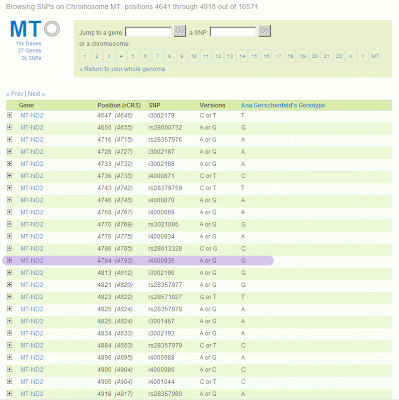Image resolution: width=399 pixels, height=400 pixels.
Task: Click the 16k Bases link
Action: tap(29, 44)
